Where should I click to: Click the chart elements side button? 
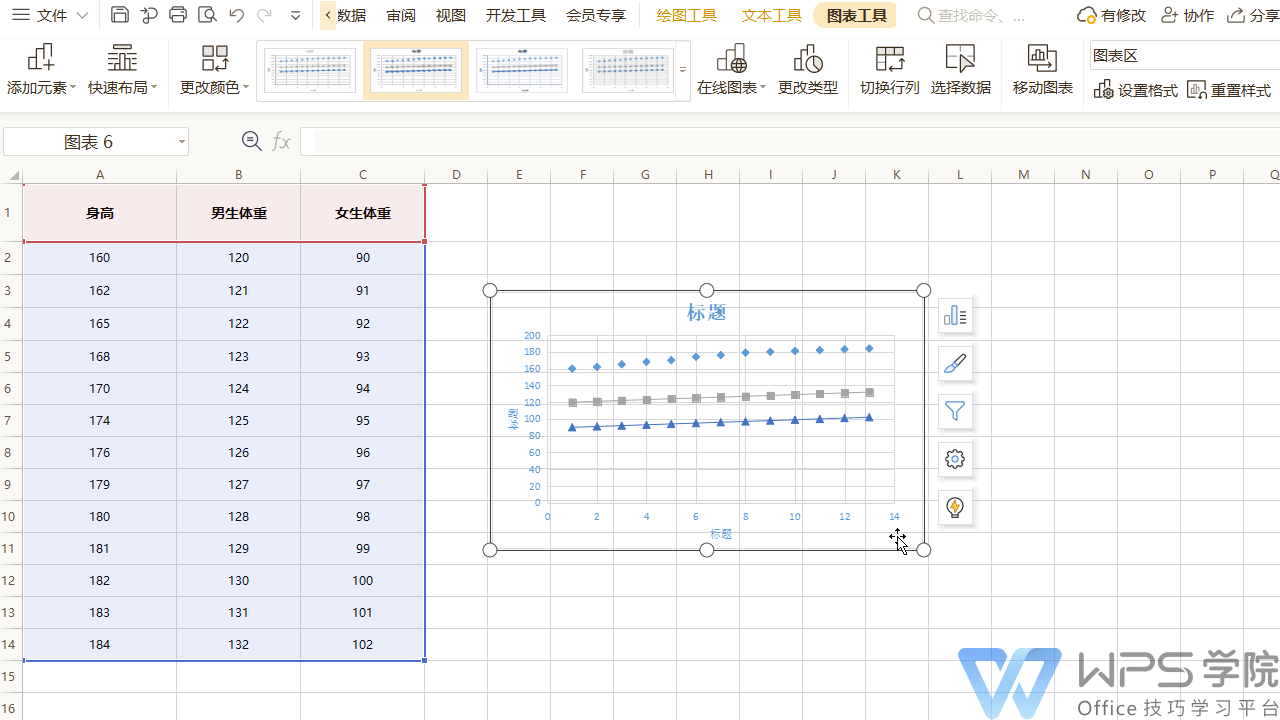(x=955, y=316)
